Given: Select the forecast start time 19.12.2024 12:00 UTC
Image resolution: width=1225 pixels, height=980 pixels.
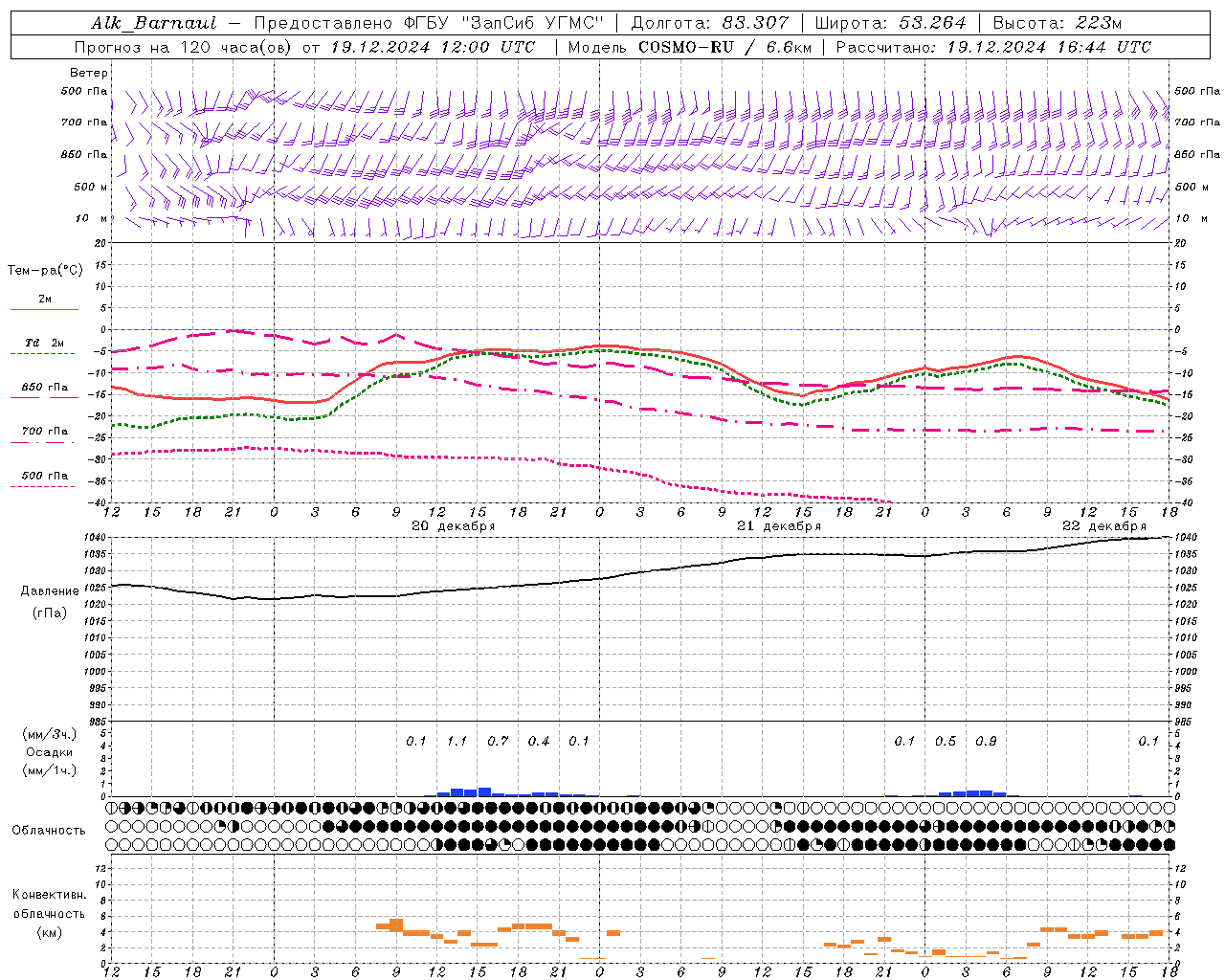Looking at the screenshot, I should click(x=433, y=47).
